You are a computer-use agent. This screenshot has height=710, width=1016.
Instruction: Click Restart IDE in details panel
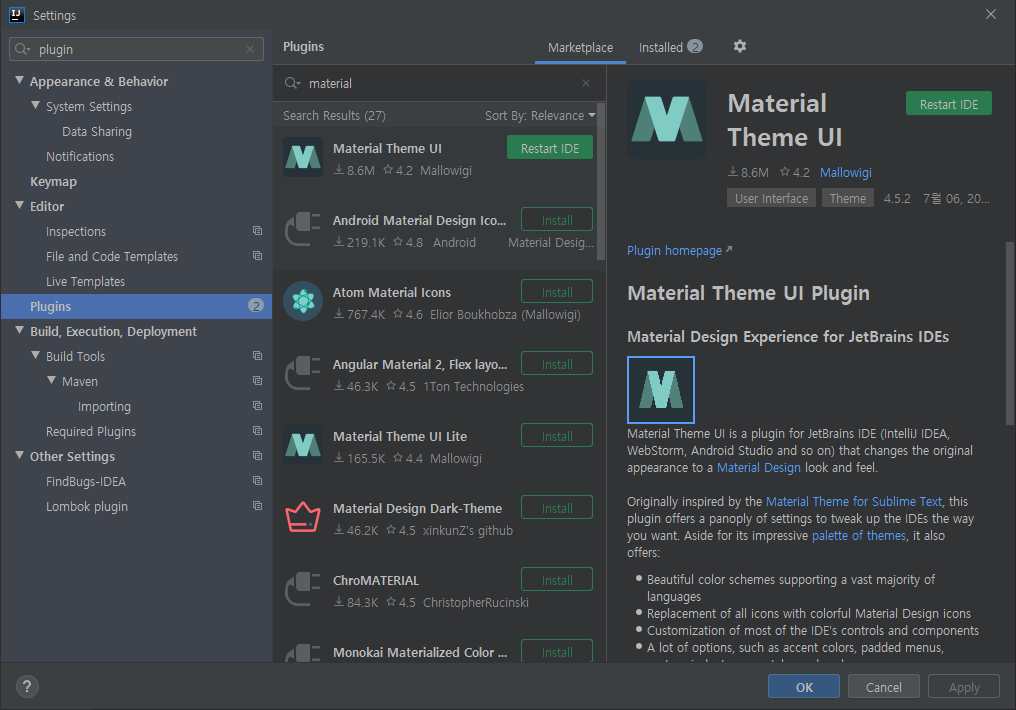[x=949, y=104]
